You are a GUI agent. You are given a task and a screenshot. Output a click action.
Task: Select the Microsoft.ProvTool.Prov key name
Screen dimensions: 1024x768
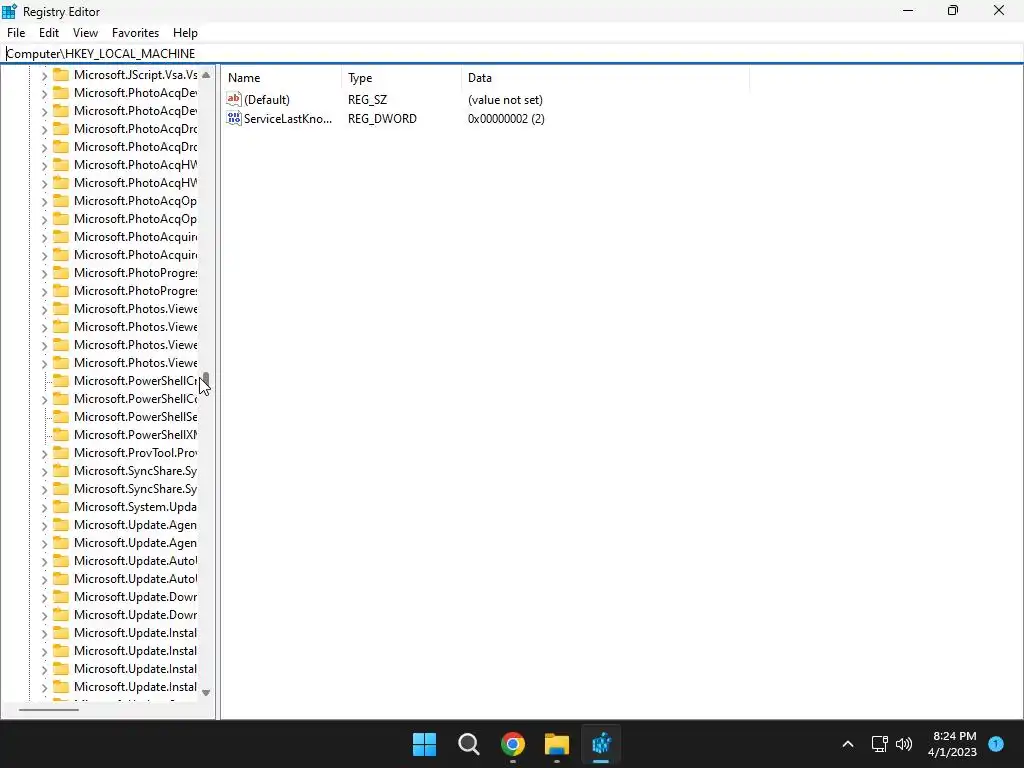click(135, 453)
